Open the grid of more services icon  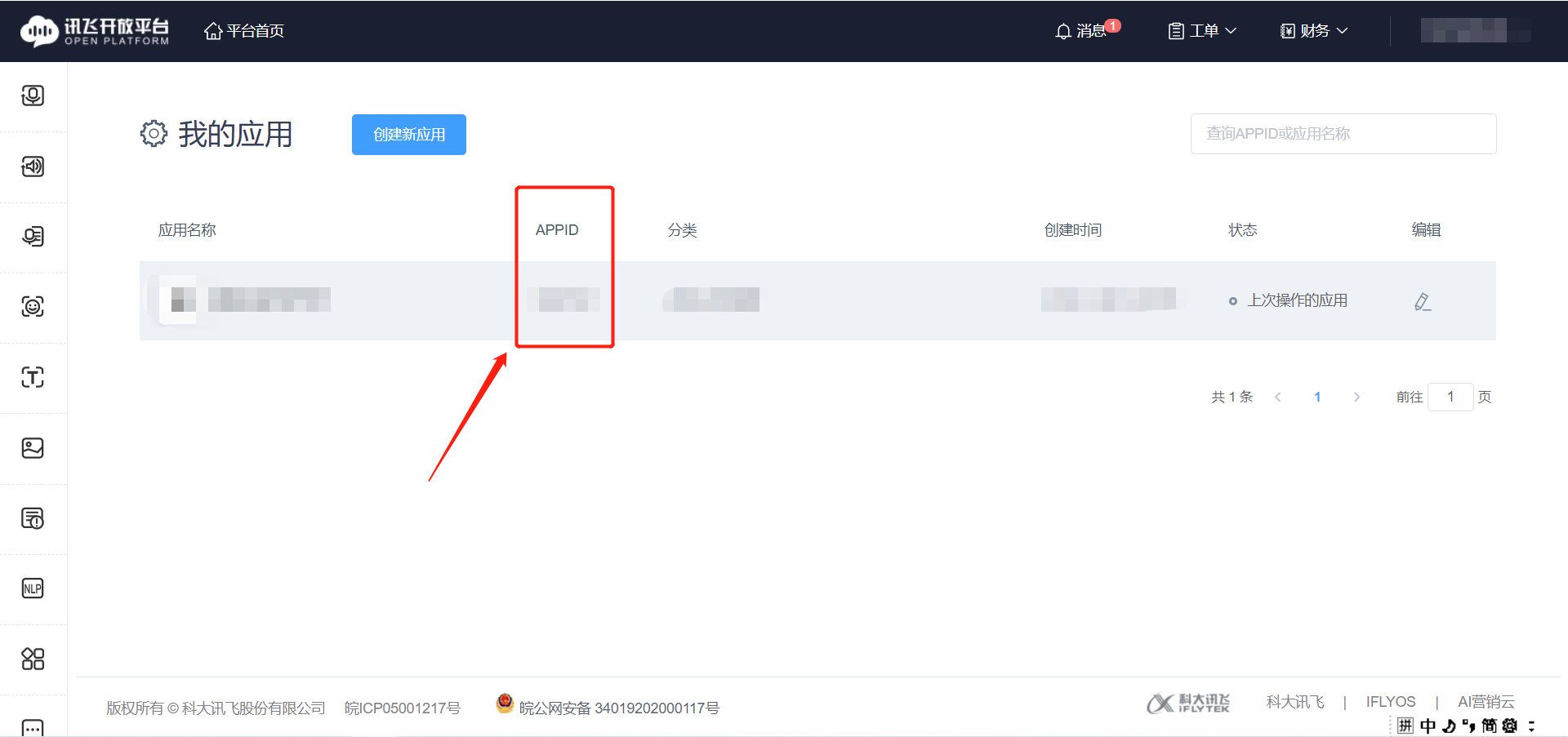coord(33,659)
